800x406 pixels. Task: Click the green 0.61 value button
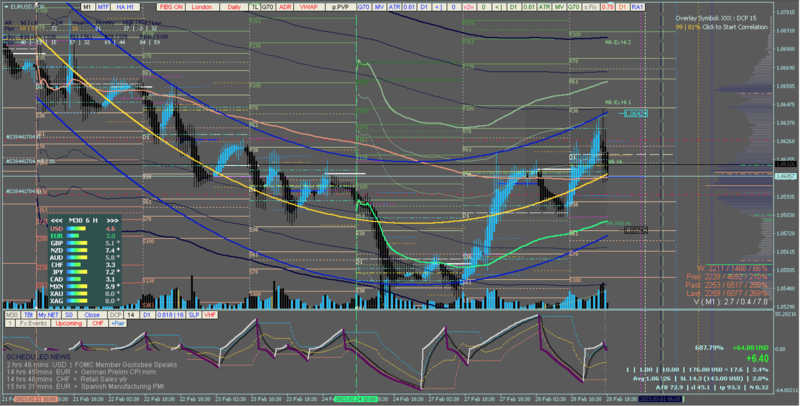pos(529,7)
